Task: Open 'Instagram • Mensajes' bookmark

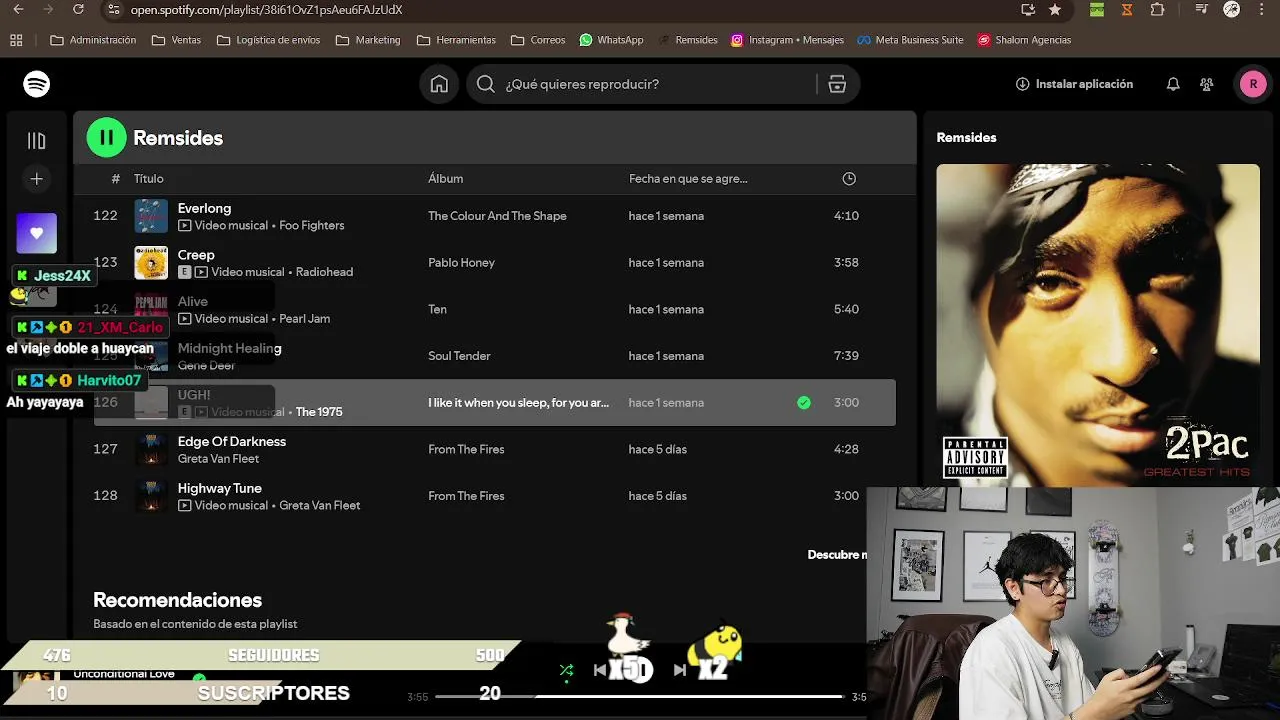Action: (787, 40)
